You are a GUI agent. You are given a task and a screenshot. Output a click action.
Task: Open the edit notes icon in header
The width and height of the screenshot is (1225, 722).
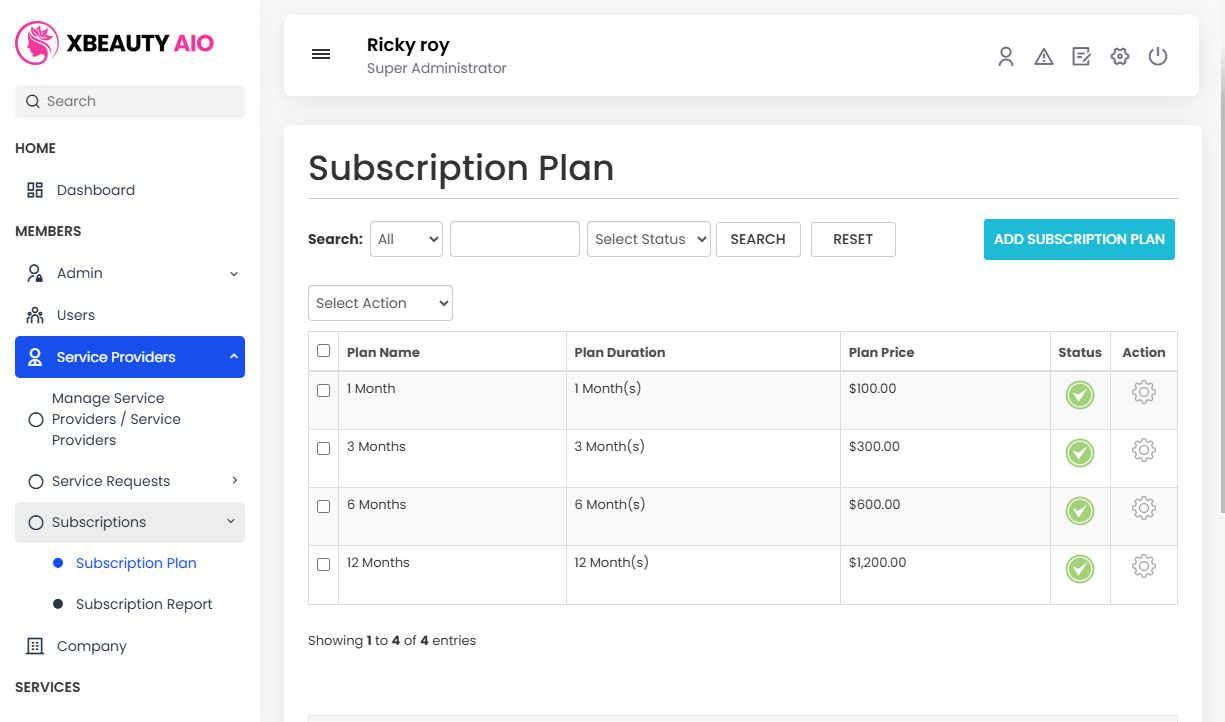coord(1081,57)
